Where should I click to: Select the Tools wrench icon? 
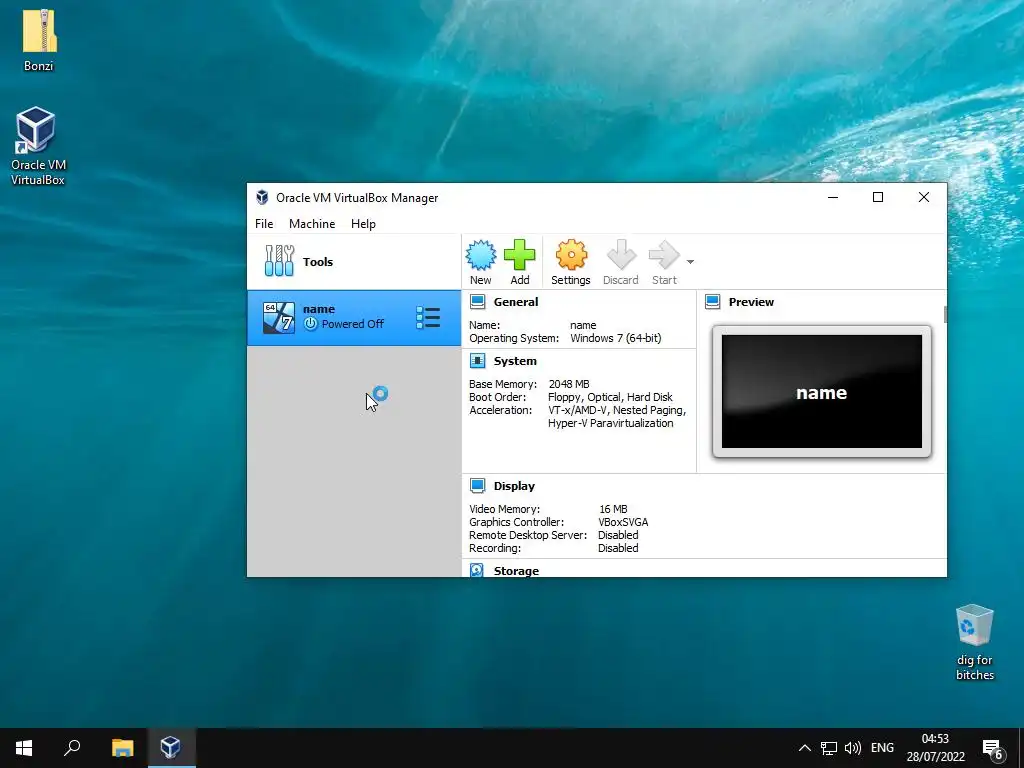[280, 261]
